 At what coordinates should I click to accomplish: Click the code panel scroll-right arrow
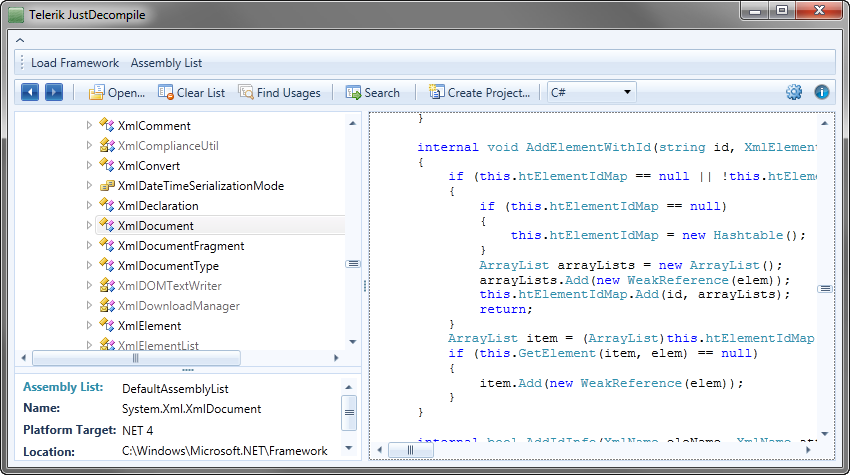coord(808,450)
